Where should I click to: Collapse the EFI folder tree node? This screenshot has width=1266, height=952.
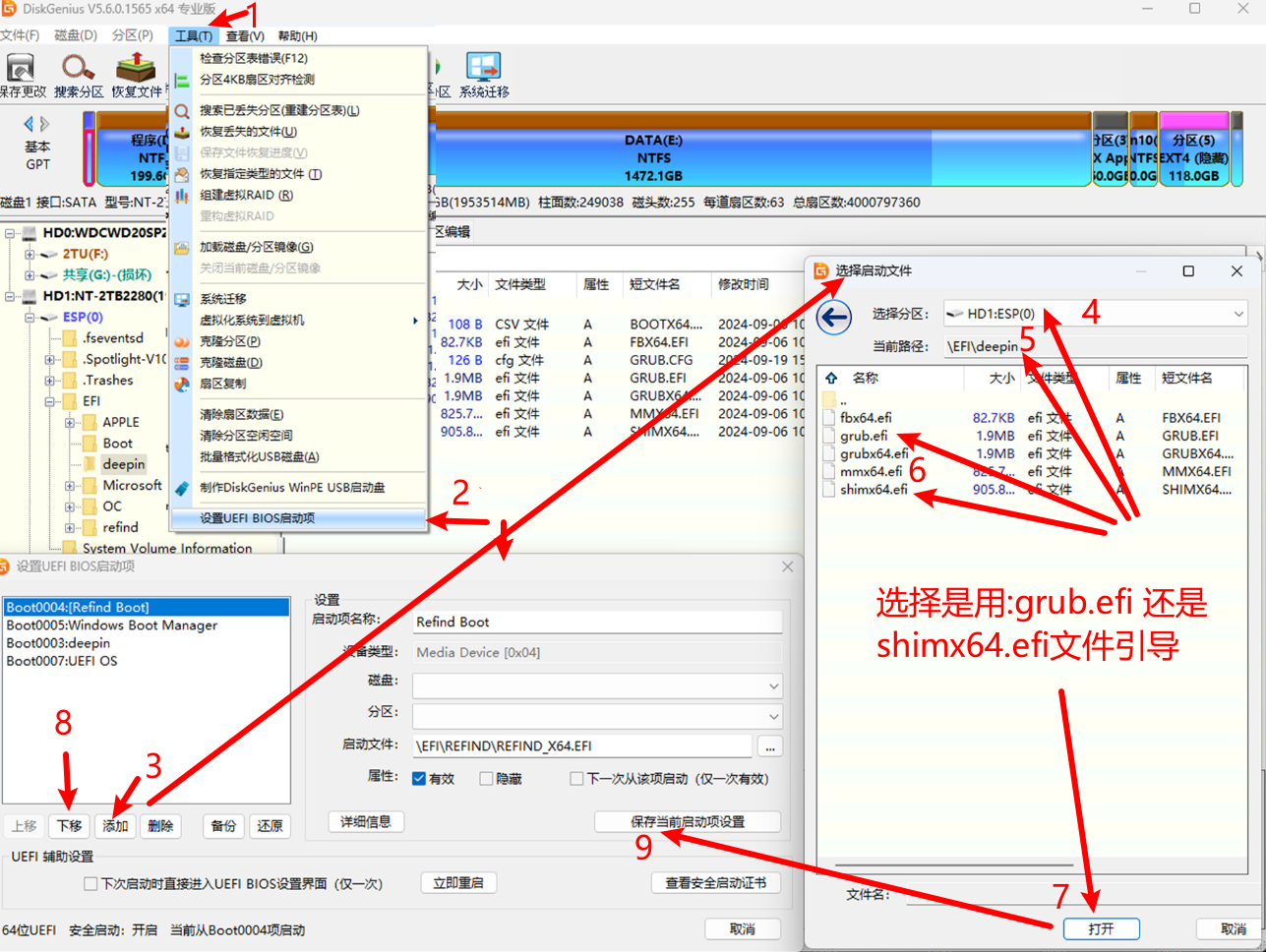coord(49,401)
